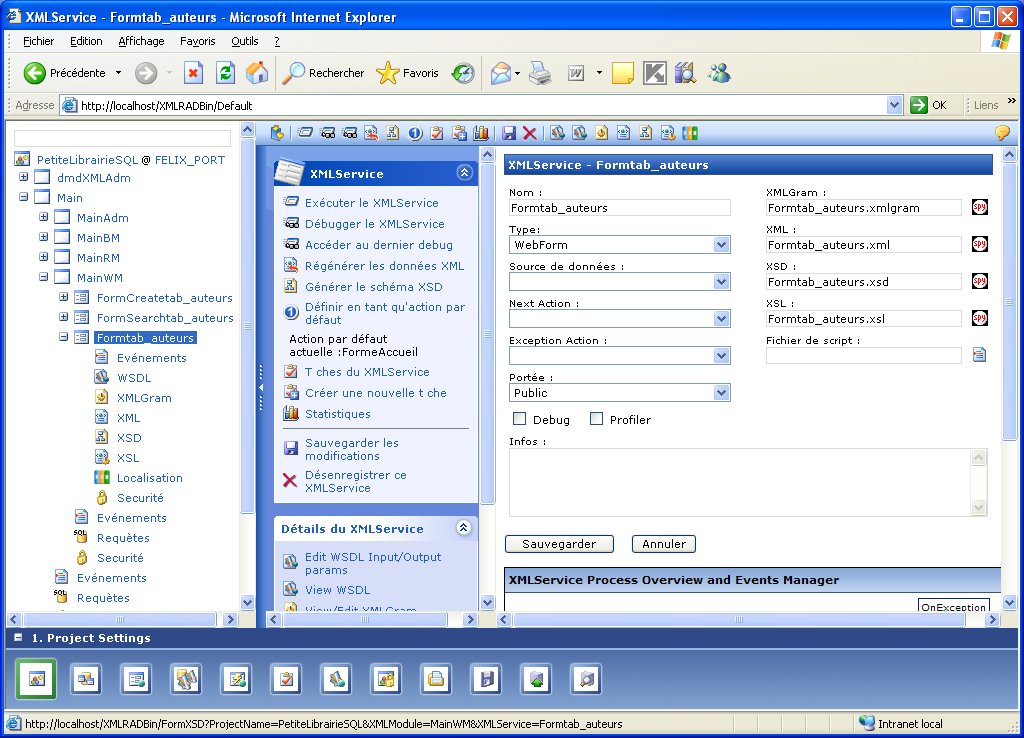This screenshot has width=1024, height=738.
Task: Click the red delete X toolbar icon
Action: pyautogui.click(x=530, y=133)
